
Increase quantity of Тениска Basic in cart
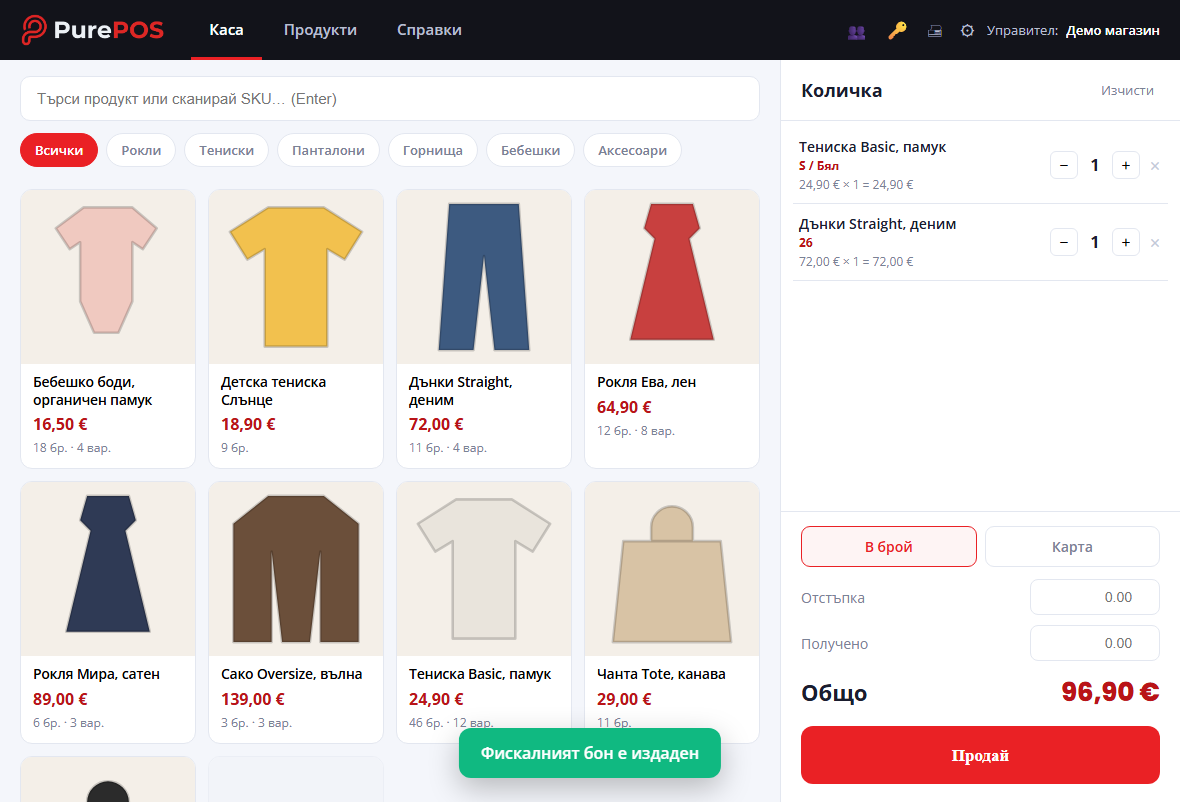tap(1125, 166)
